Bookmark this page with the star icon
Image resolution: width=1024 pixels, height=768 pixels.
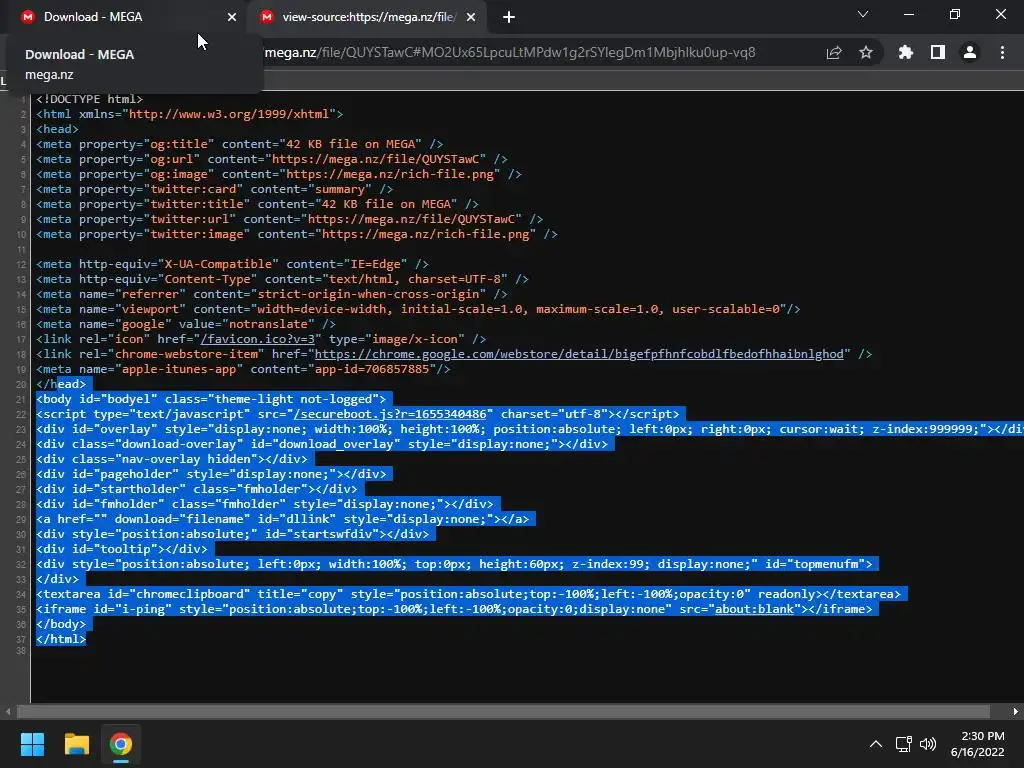[866, 53]
